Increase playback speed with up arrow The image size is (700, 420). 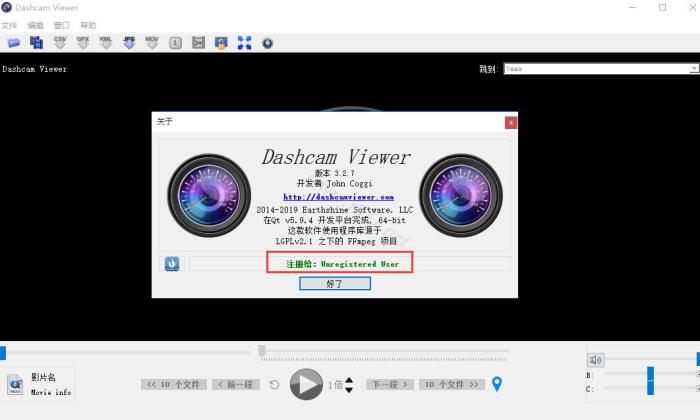349,380
